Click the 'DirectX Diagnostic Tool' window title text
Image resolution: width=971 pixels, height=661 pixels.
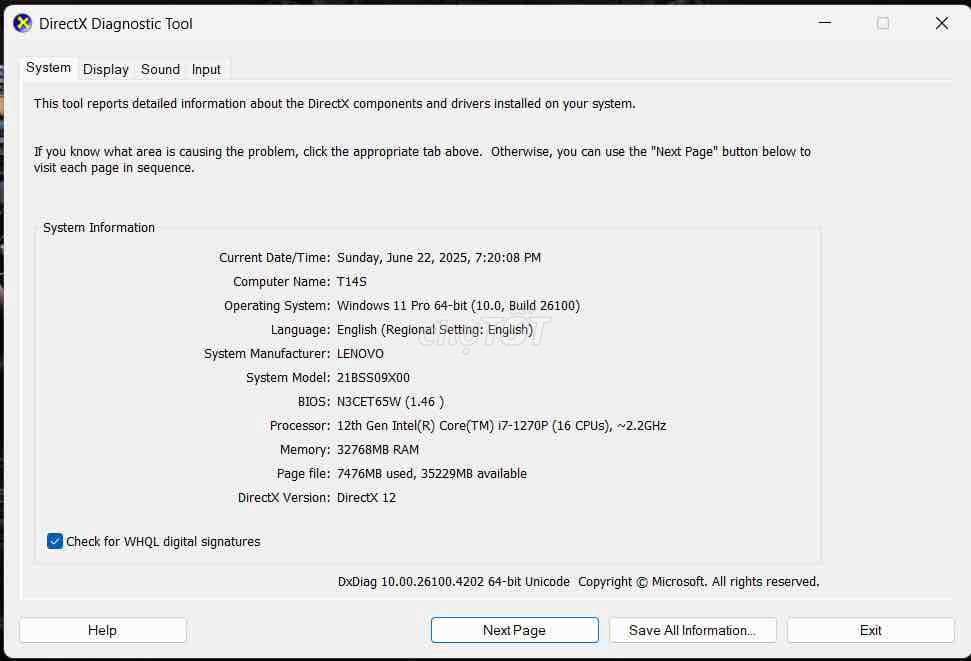[x=116, y=24]
